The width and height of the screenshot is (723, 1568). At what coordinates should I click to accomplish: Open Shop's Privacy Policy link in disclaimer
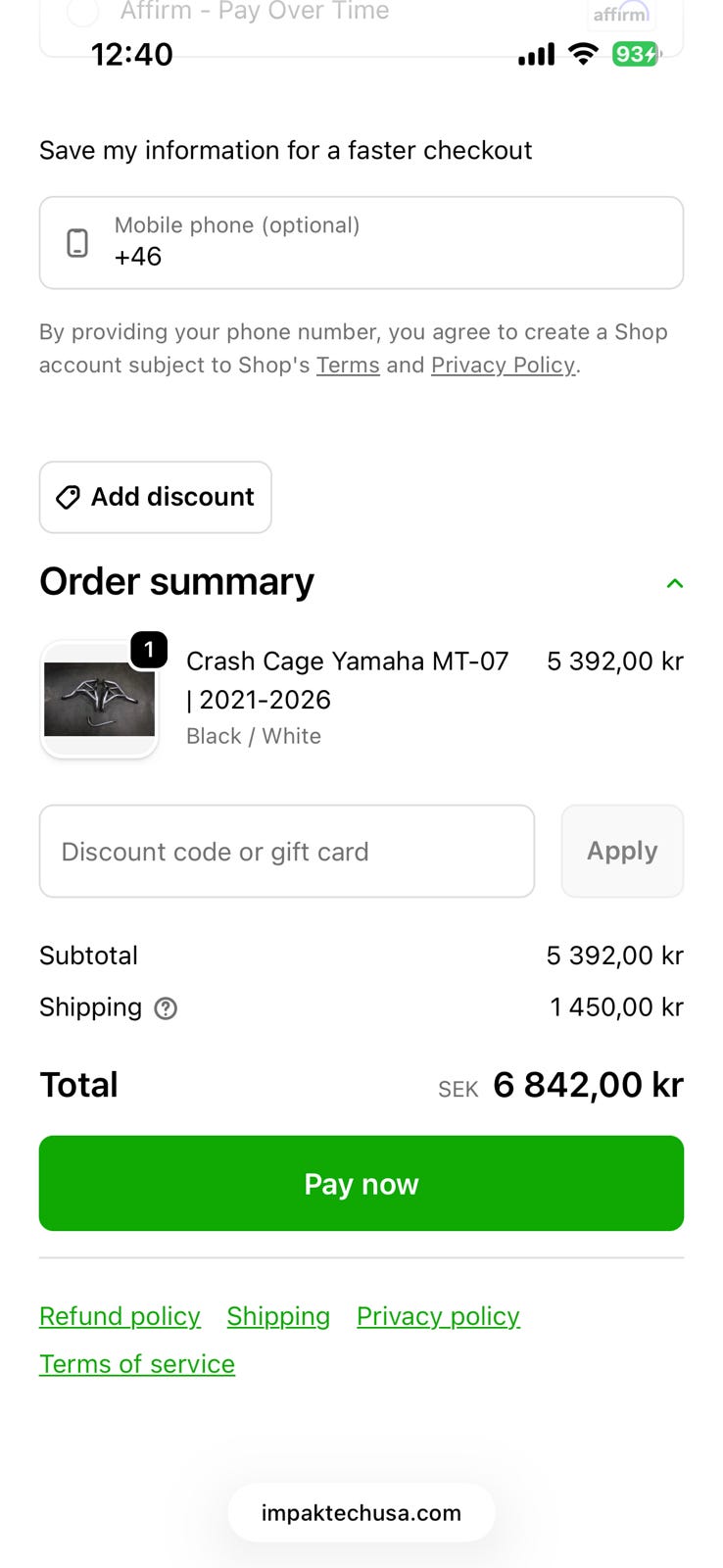503,366
